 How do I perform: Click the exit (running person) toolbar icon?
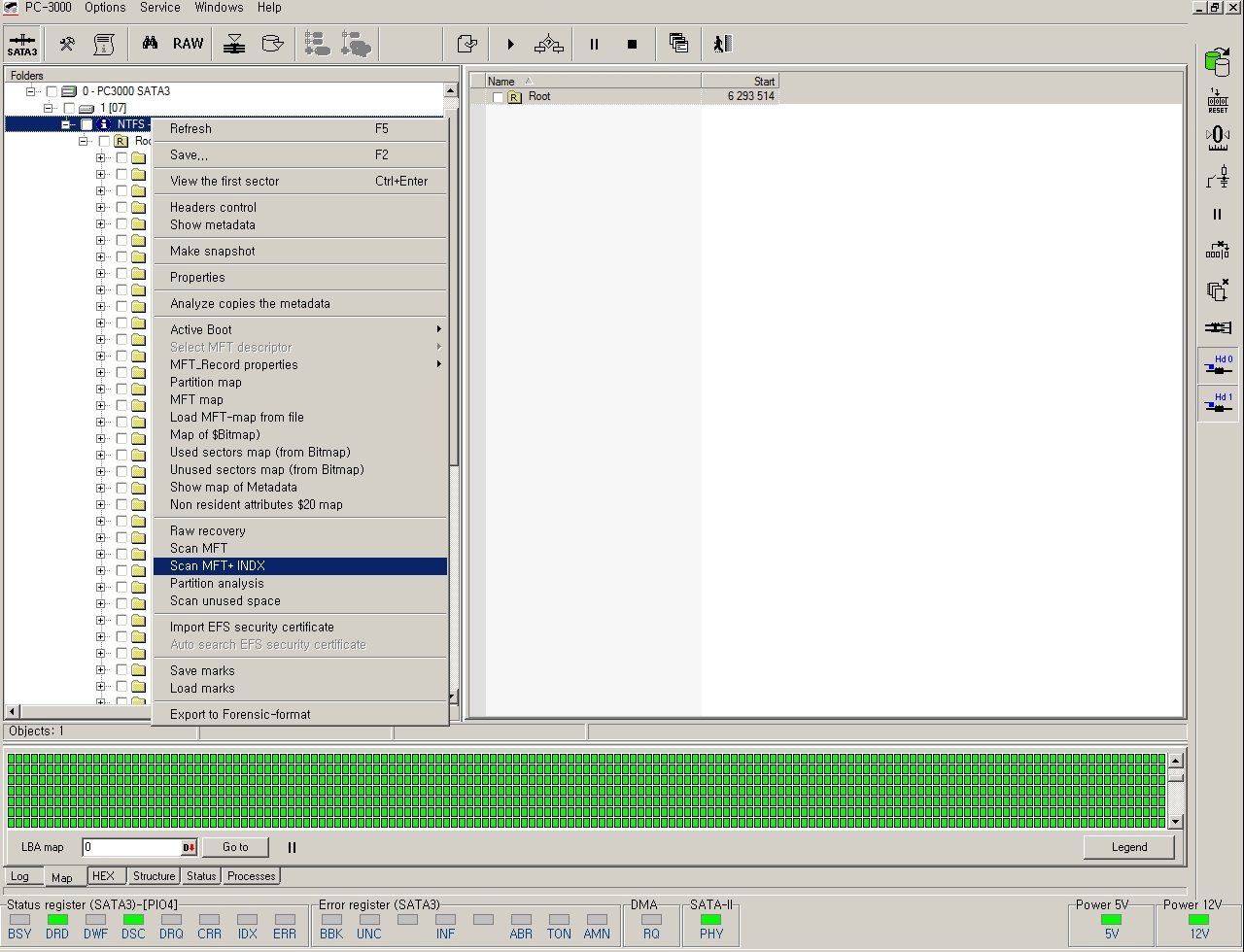click(722, 44)
